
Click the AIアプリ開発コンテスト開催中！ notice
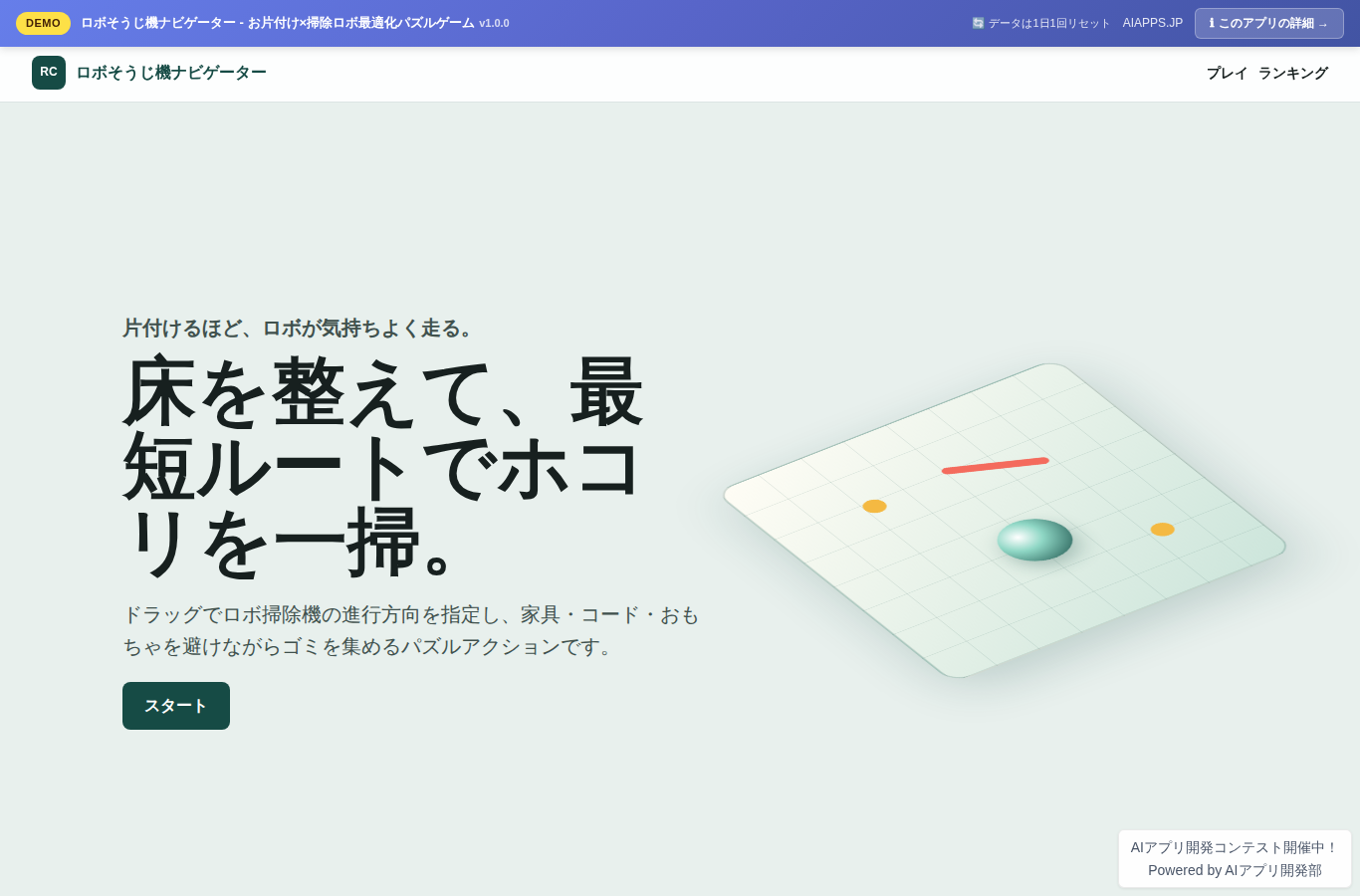[x=1235, y=847]
